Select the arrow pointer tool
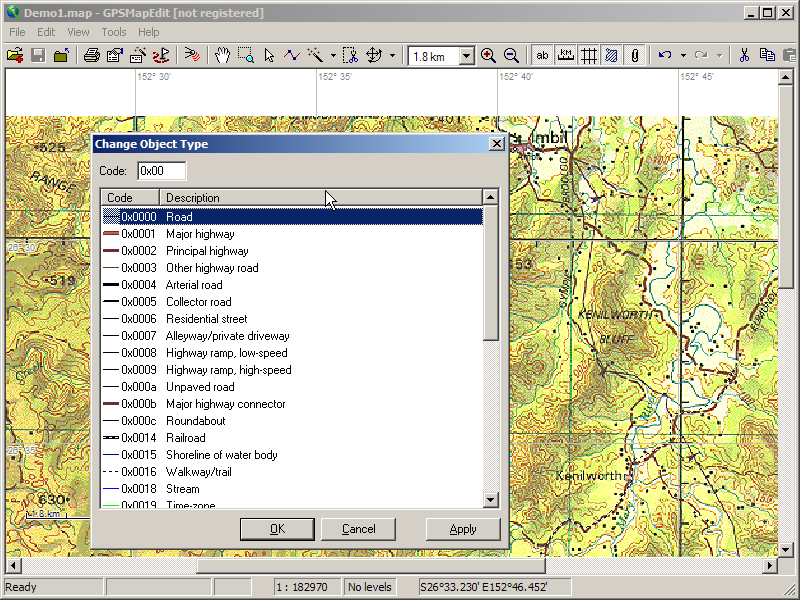 click(x=269, y=56)
